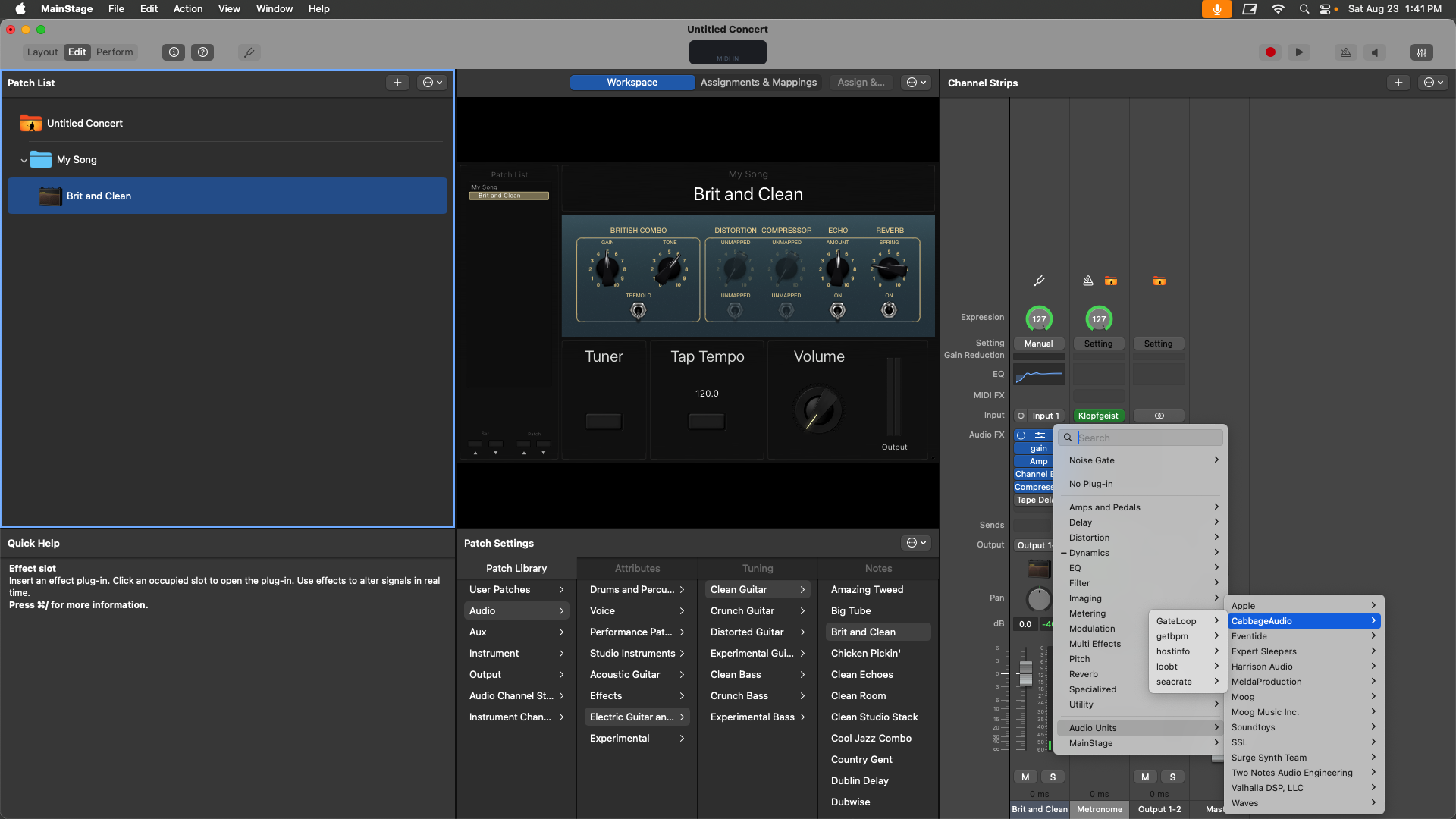1456x819 pixels.
Task: Open Wi-Fi status in menu bar
Action: (x=1278, y=9)
